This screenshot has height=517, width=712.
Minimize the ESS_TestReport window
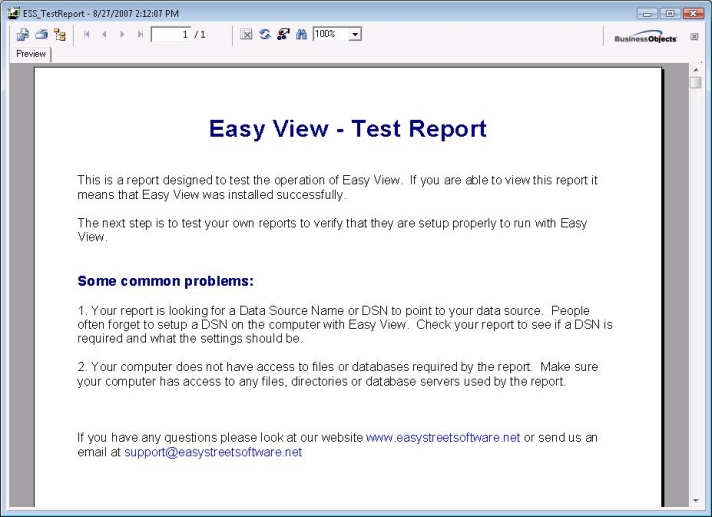pyautogui.click(x=647, y=14)
